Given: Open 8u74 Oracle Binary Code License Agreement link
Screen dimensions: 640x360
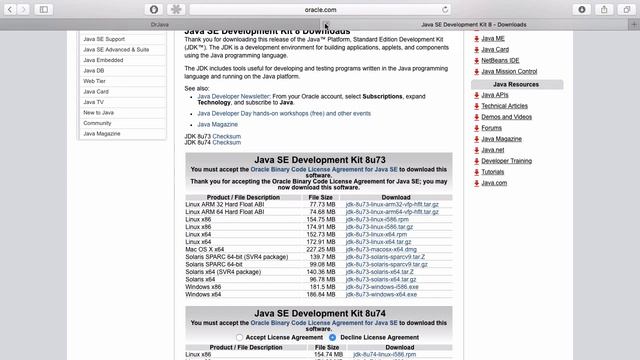Looking at the screenshot, I should [324, 323].
